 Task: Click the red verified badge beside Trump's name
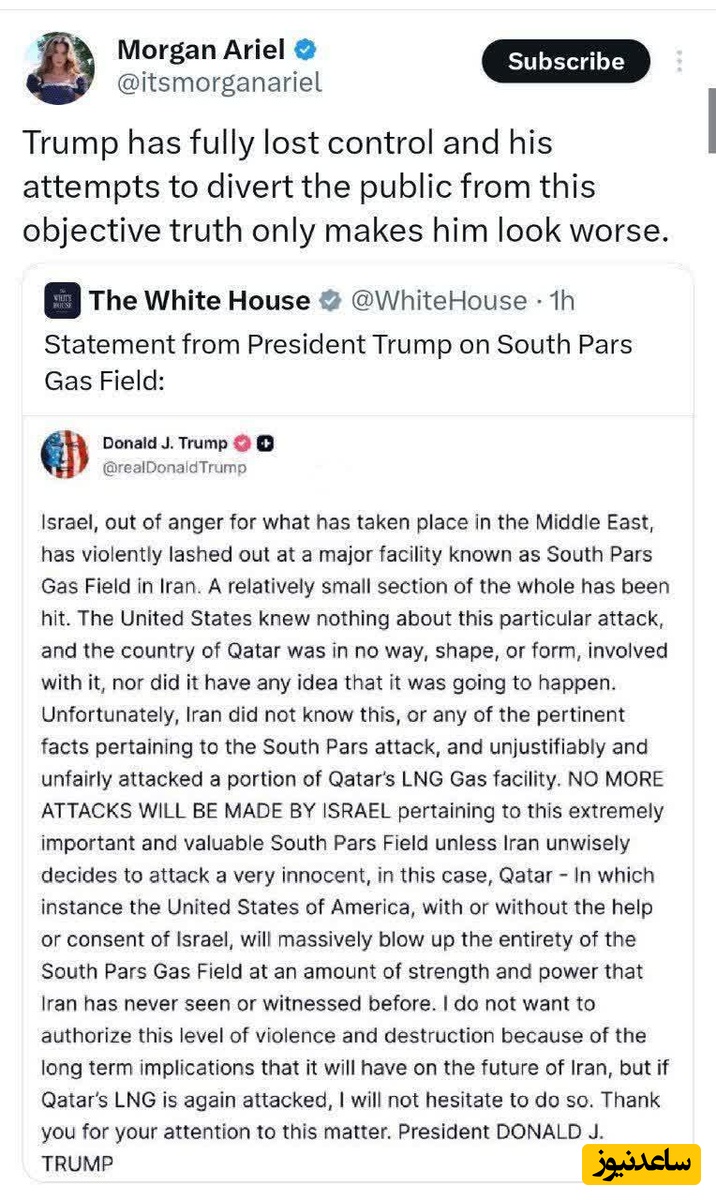point(241,443)
